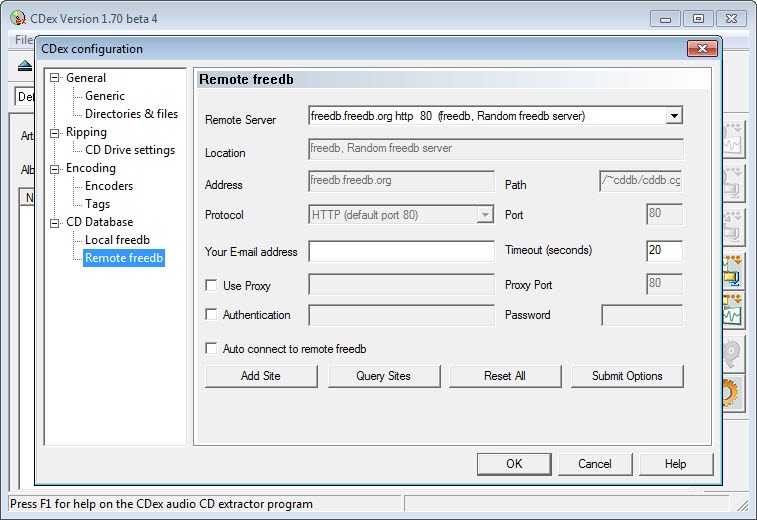This screenshot has width=757, height=520.
Task: Click the Proxy Port field
Action: click(664, 284)
